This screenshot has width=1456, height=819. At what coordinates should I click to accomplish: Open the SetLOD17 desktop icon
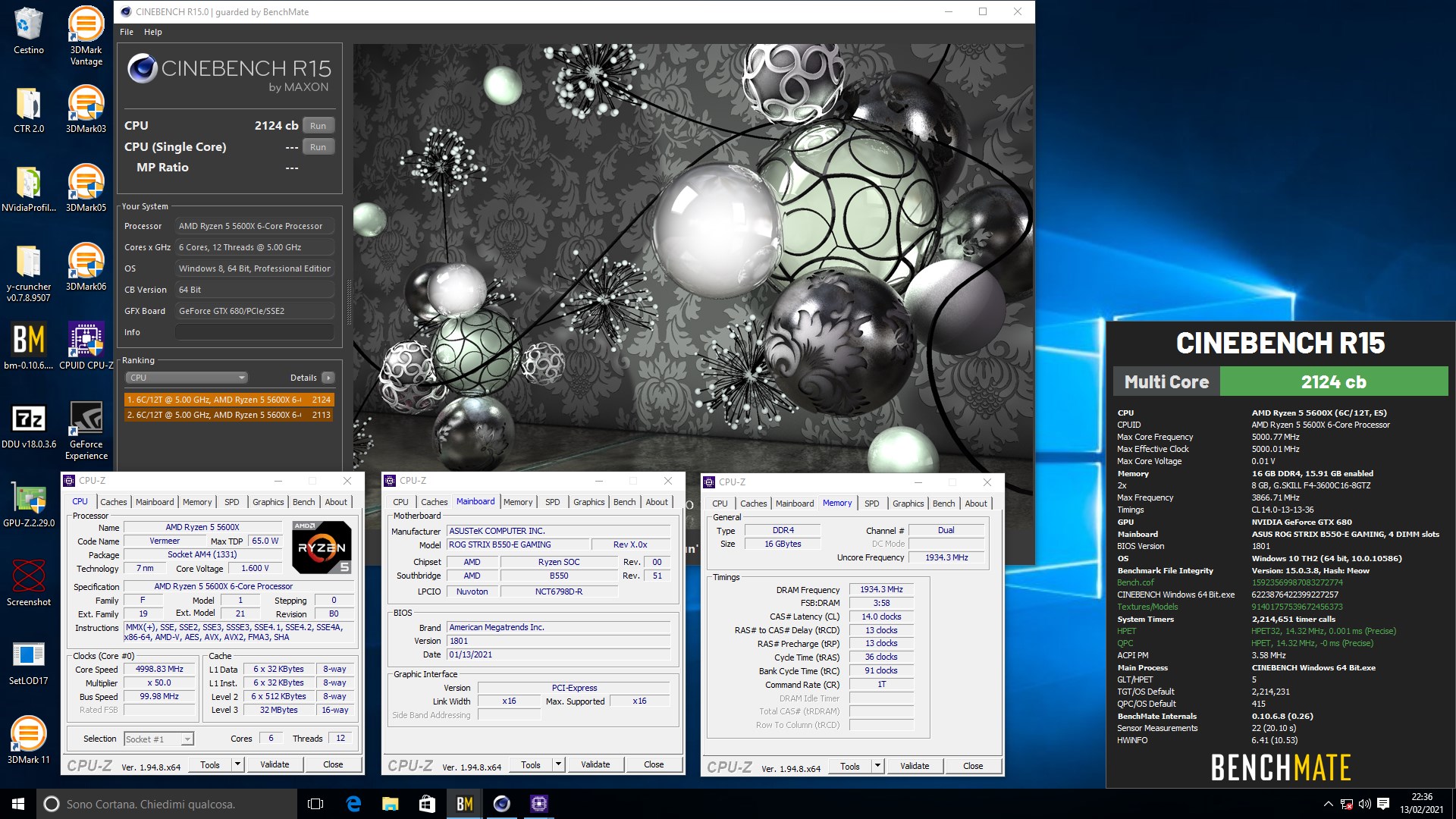28,663
